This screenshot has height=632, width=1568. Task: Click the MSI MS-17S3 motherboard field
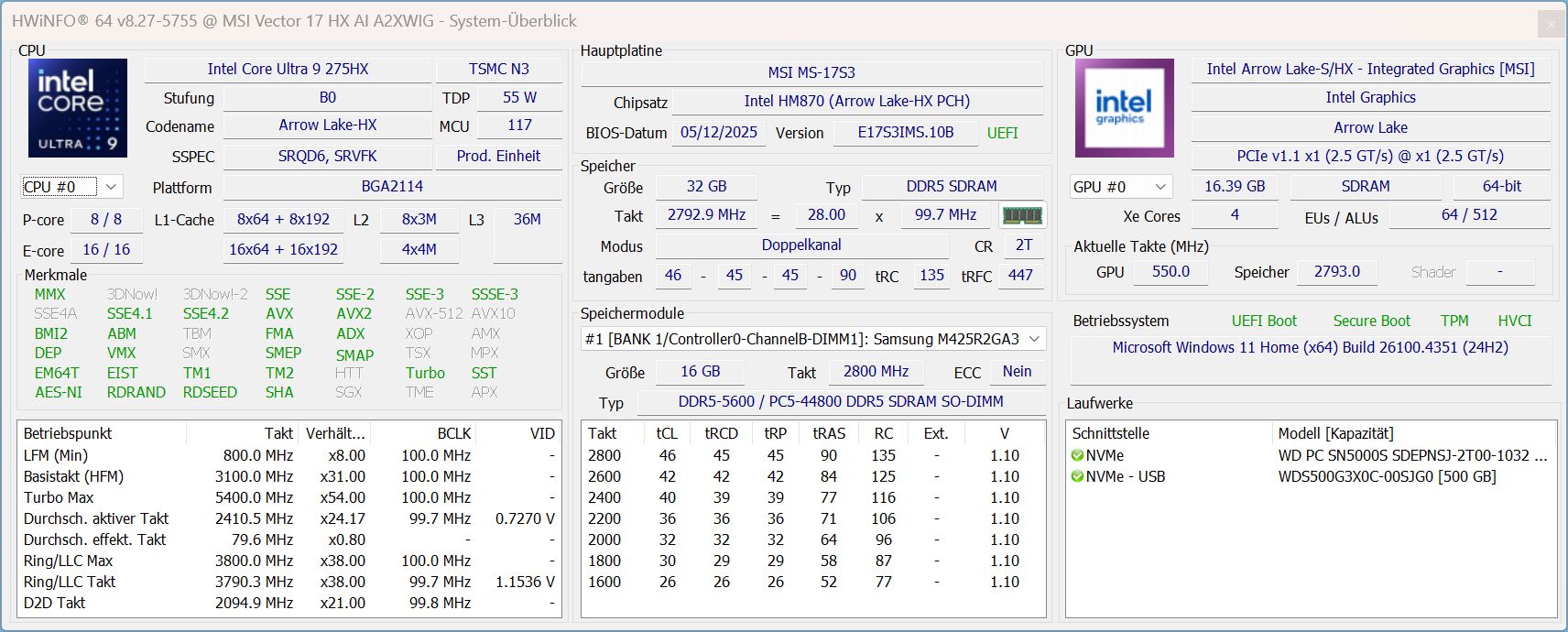pos(811,72)
